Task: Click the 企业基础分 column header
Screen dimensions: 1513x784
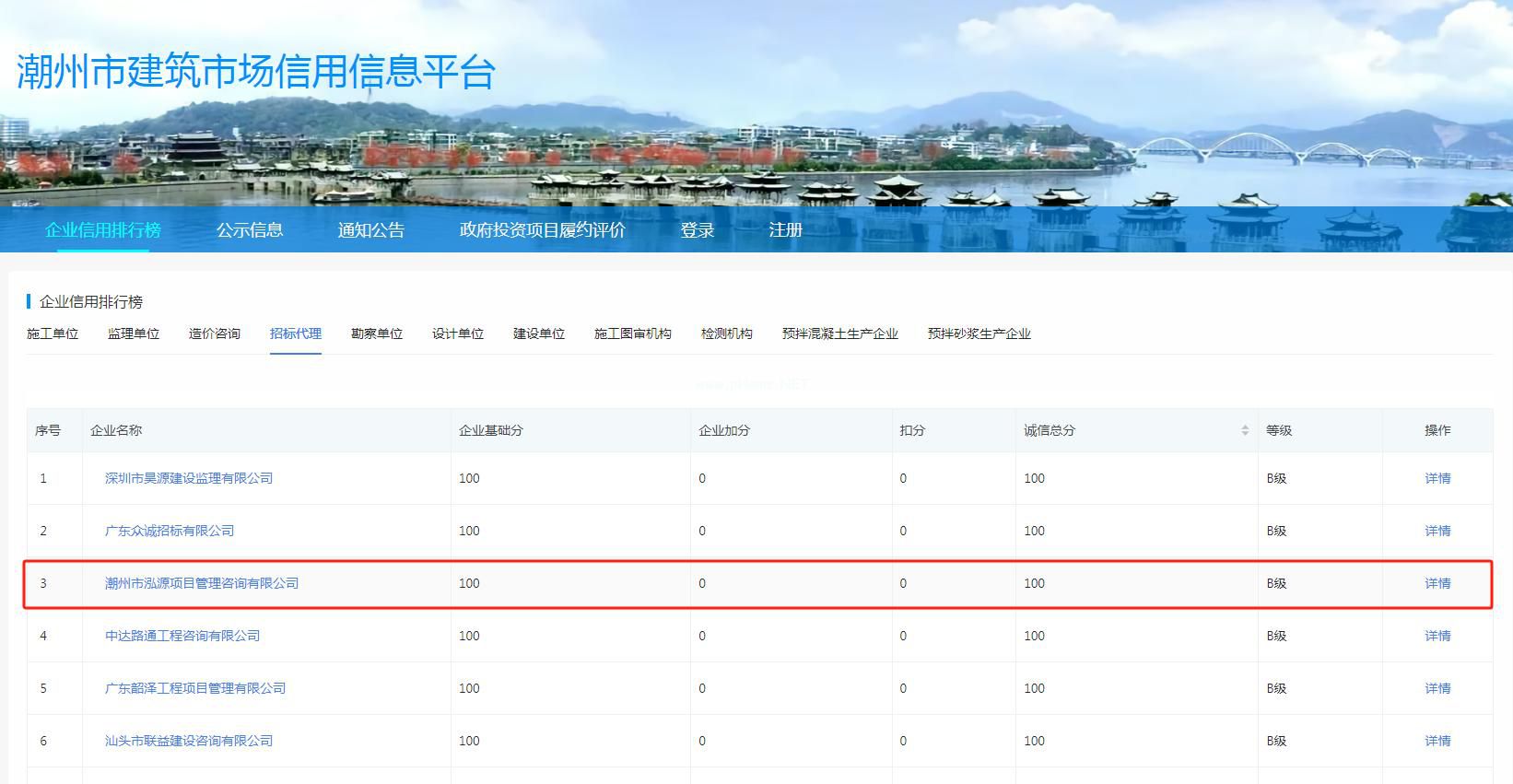Action: point(491,430)
